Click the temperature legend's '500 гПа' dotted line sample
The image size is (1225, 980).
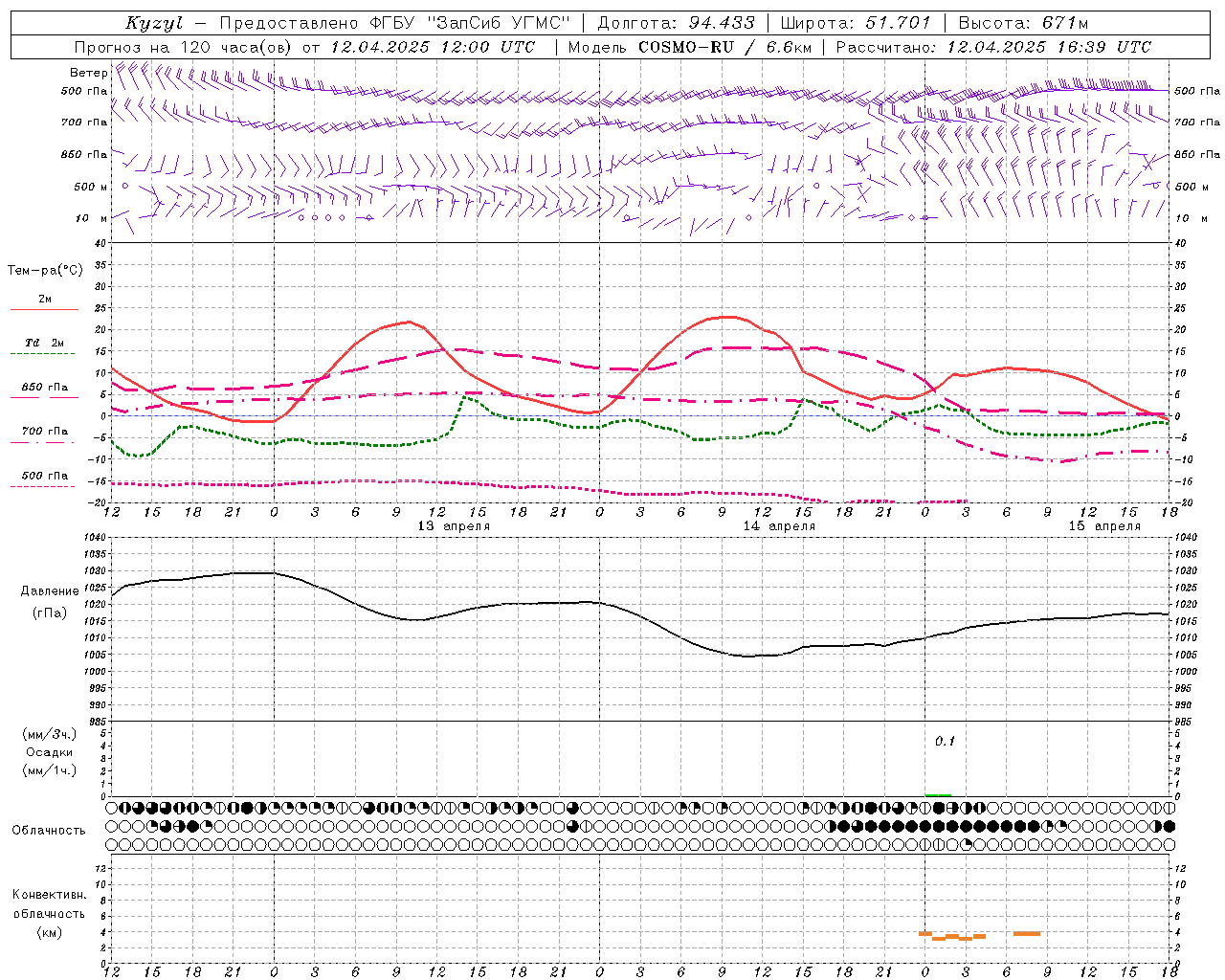pos(42,487)
